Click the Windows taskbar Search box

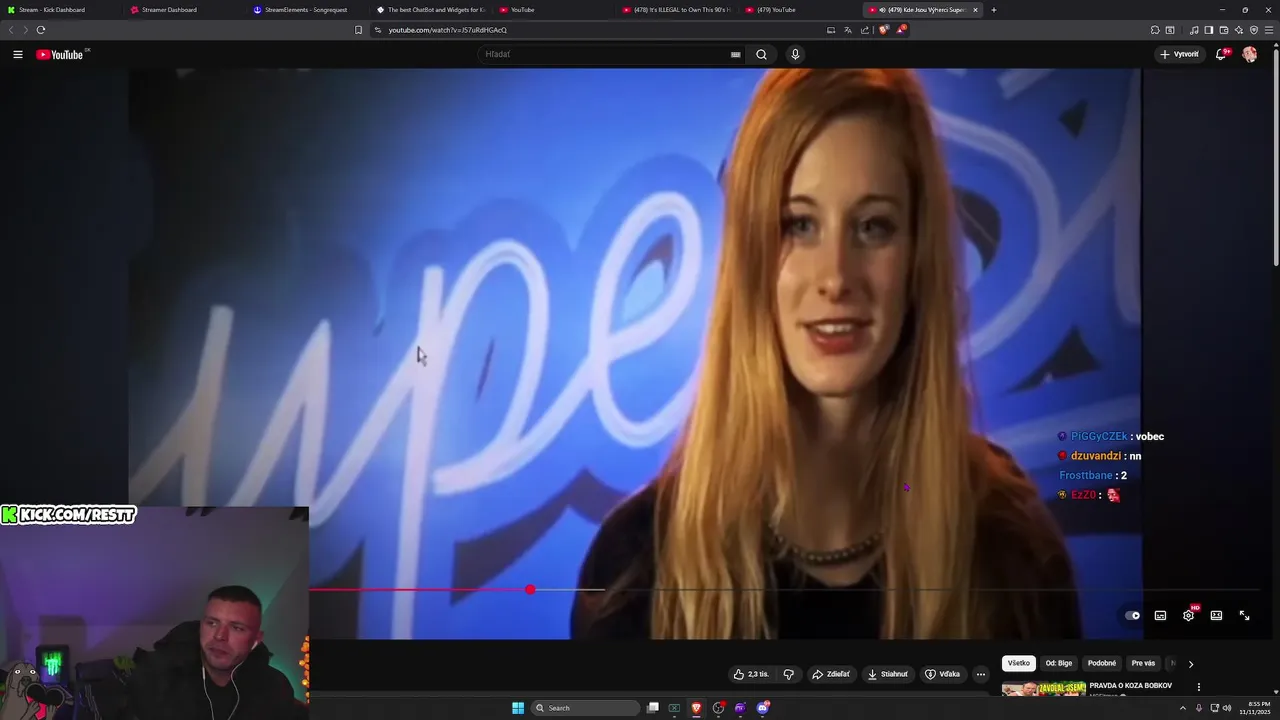tap(585, 708)
